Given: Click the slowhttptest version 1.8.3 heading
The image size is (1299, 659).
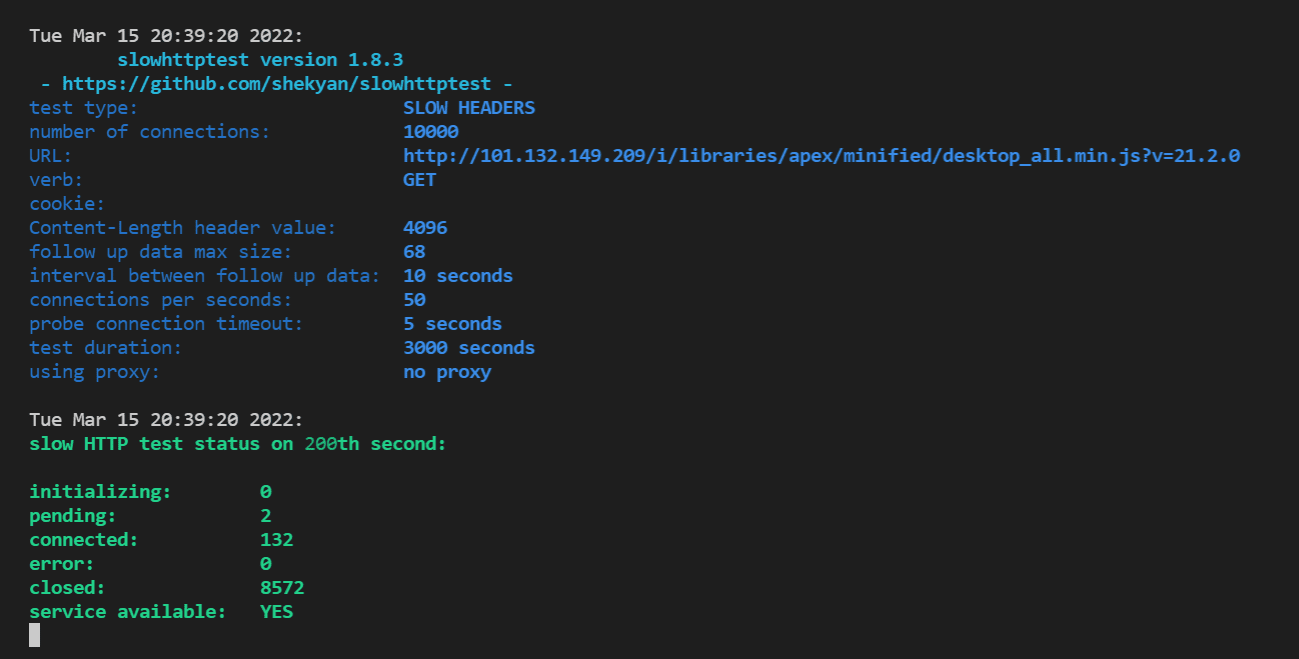Looking at the screenshot, I should coord(260,60).
